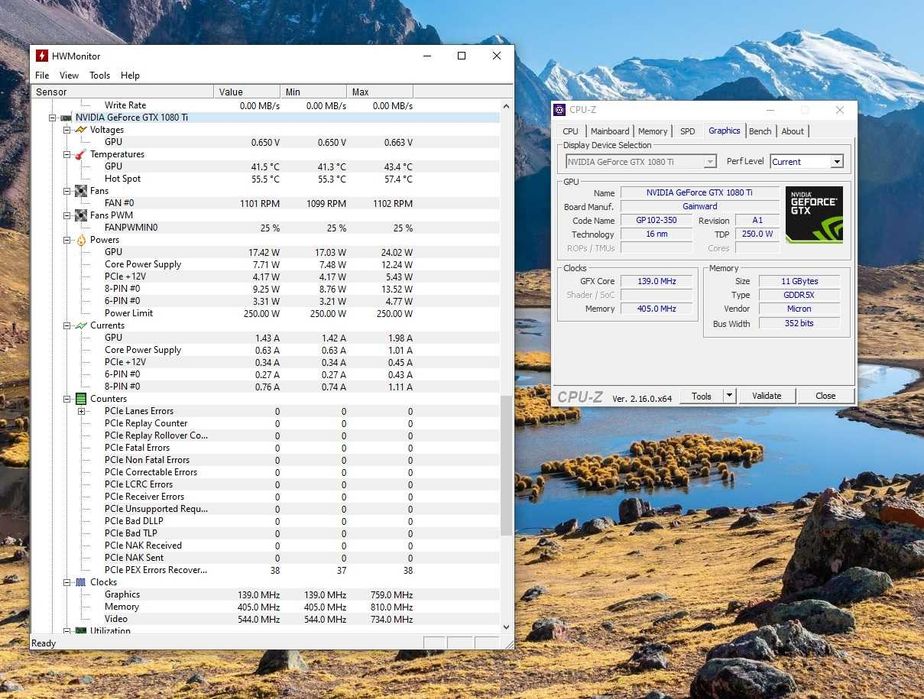Collapse the Counters tree node

(67, 399)
